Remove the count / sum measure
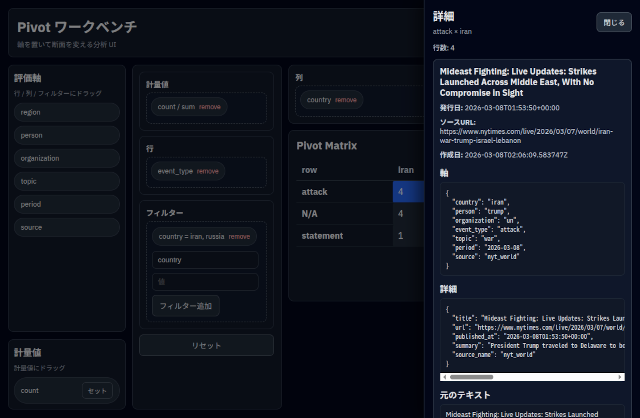The width and height of the screenshot is (640, 418). 210,106
